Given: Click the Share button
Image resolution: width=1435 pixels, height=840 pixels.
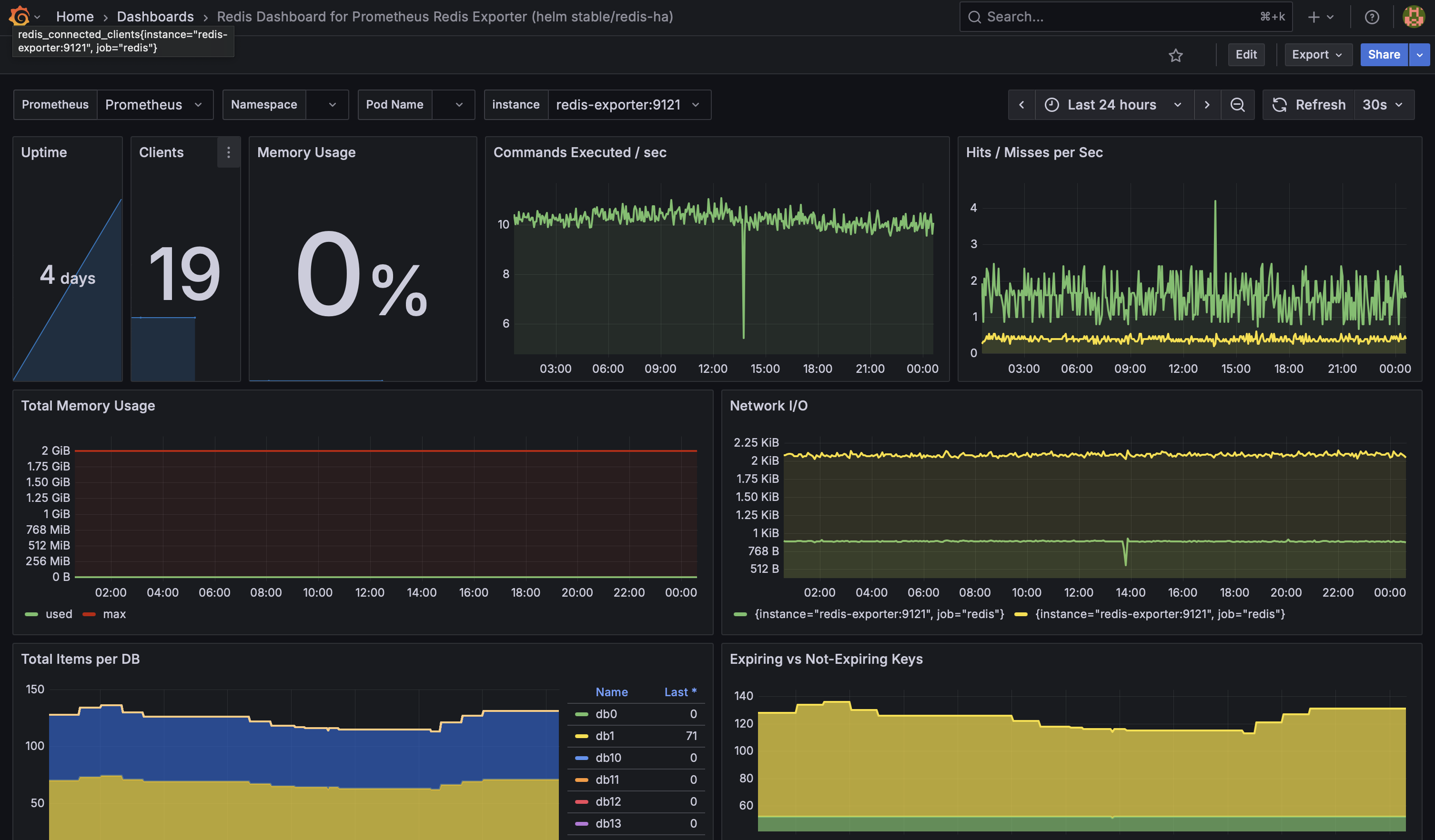Looking at the screenshot, I should [1384, 55].
